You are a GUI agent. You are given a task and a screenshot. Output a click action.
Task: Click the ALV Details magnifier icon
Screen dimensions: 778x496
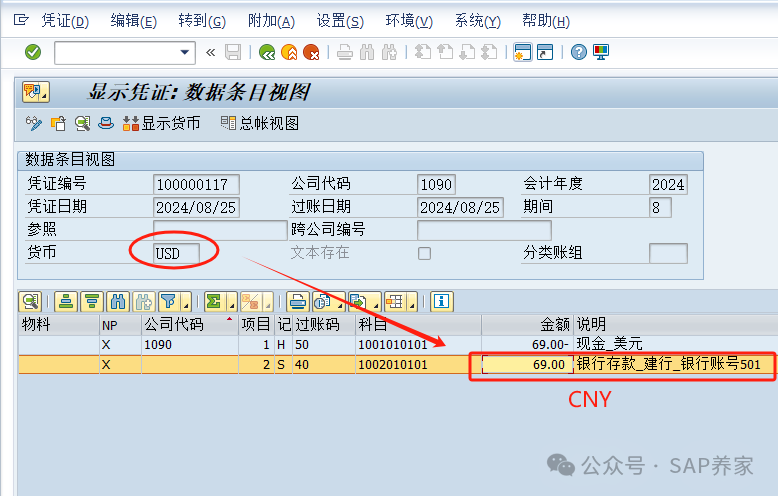point(30,302)
